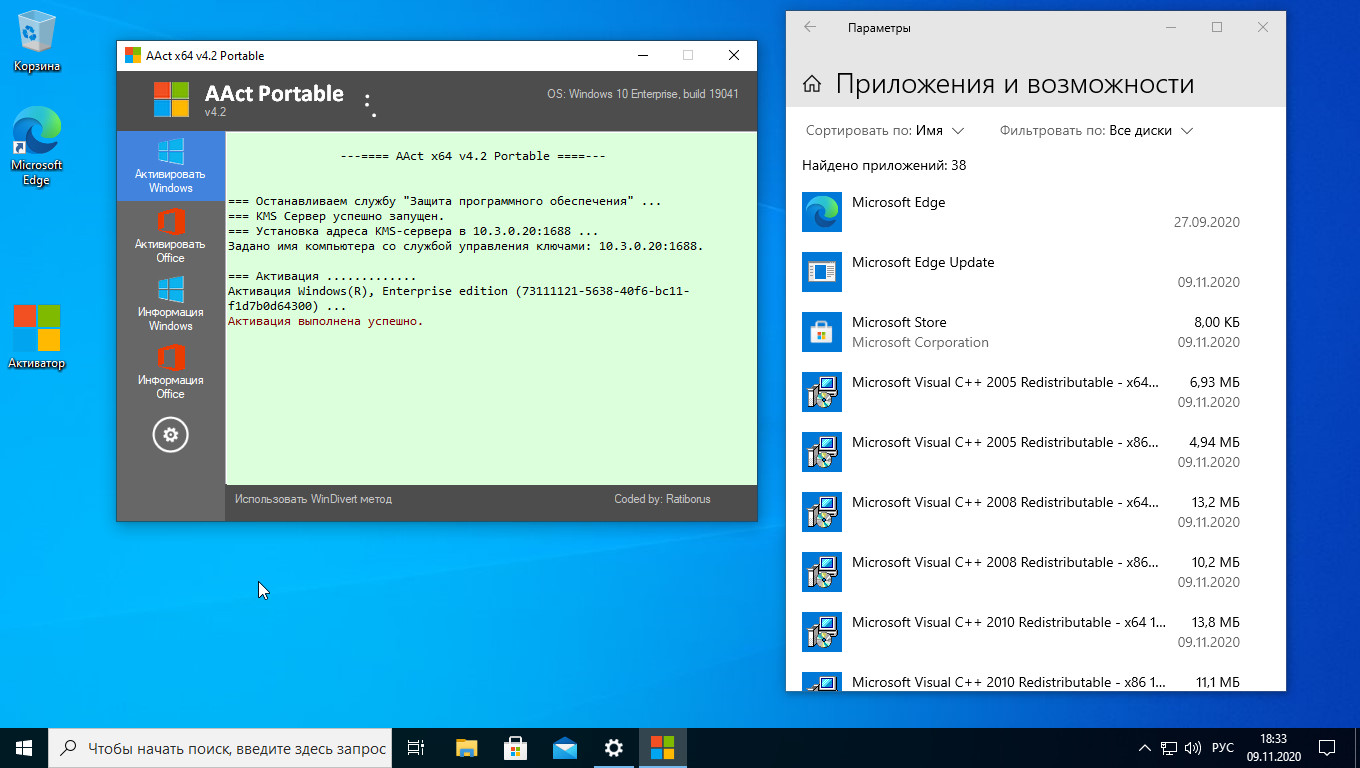Select Microsoft Store in the apps list
The image size is (1360, 768).
click(1020, 332)
